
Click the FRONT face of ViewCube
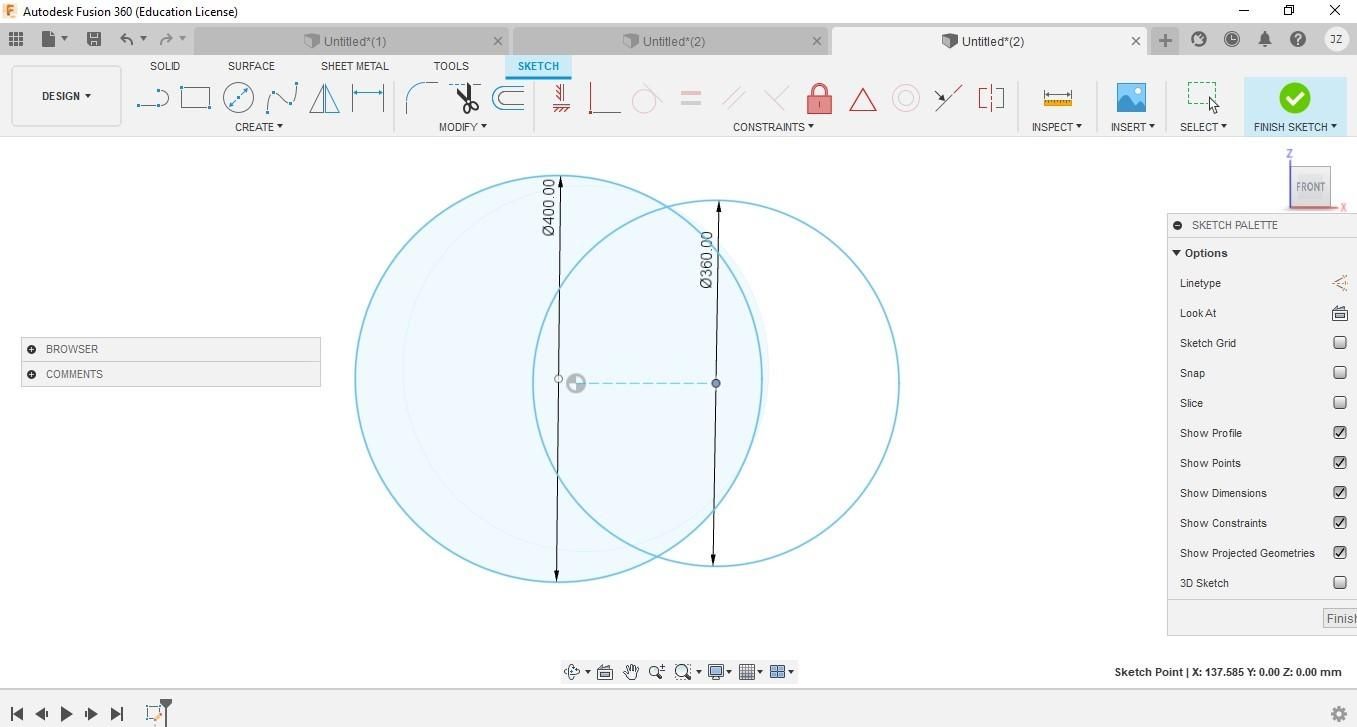(1310, 186)
